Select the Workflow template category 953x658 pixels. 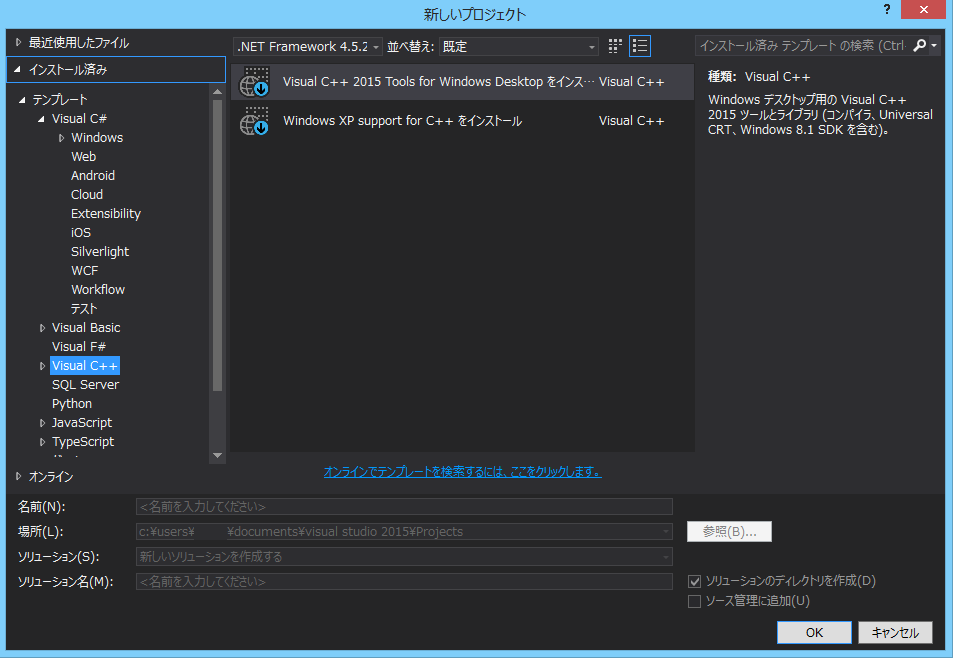(x=98, y=290)
